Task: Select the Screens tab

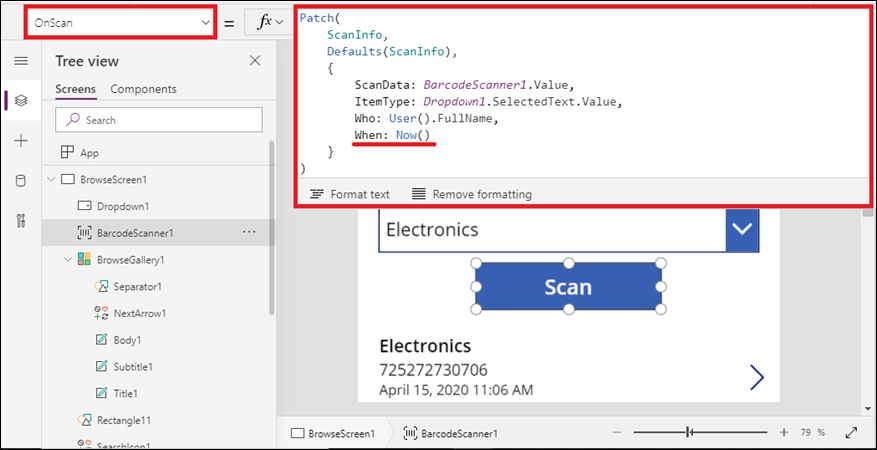Action: tap(75, 89)
